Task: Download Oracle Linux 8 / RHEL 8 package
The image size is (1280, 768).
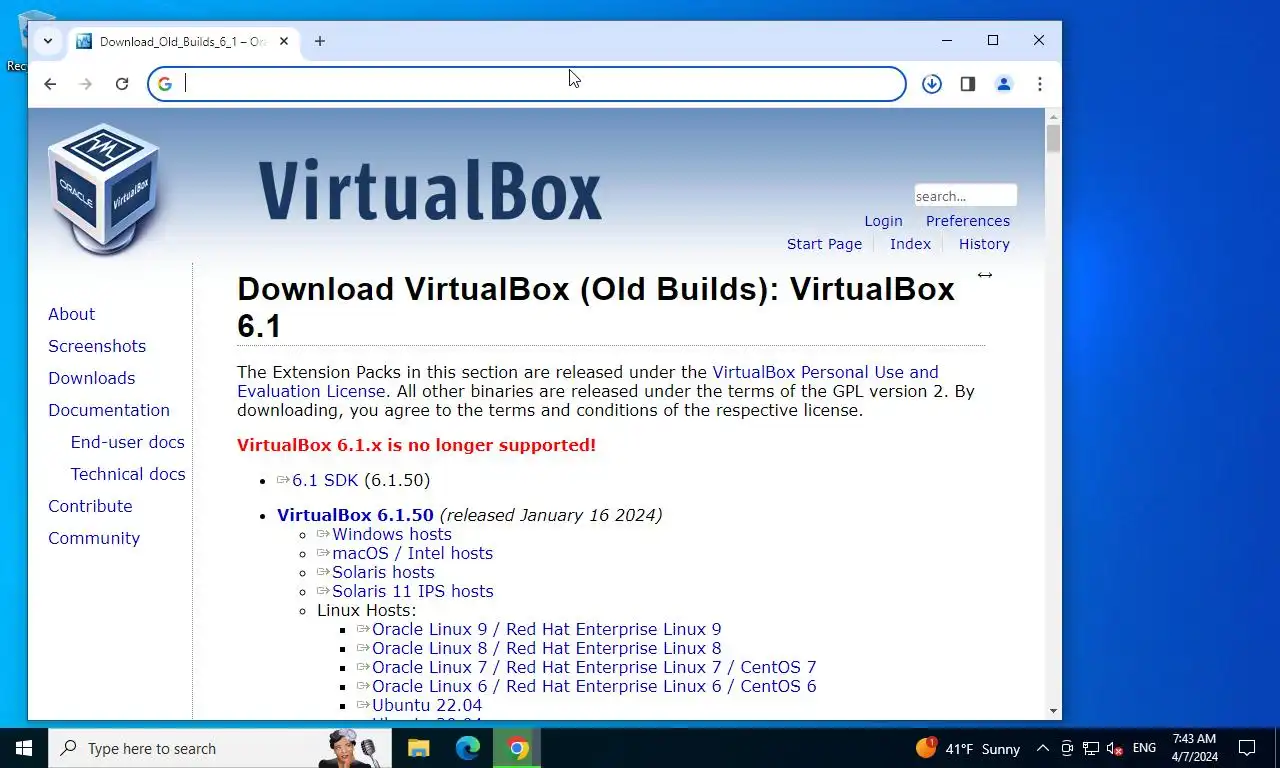Action: [x=546, y=648]
